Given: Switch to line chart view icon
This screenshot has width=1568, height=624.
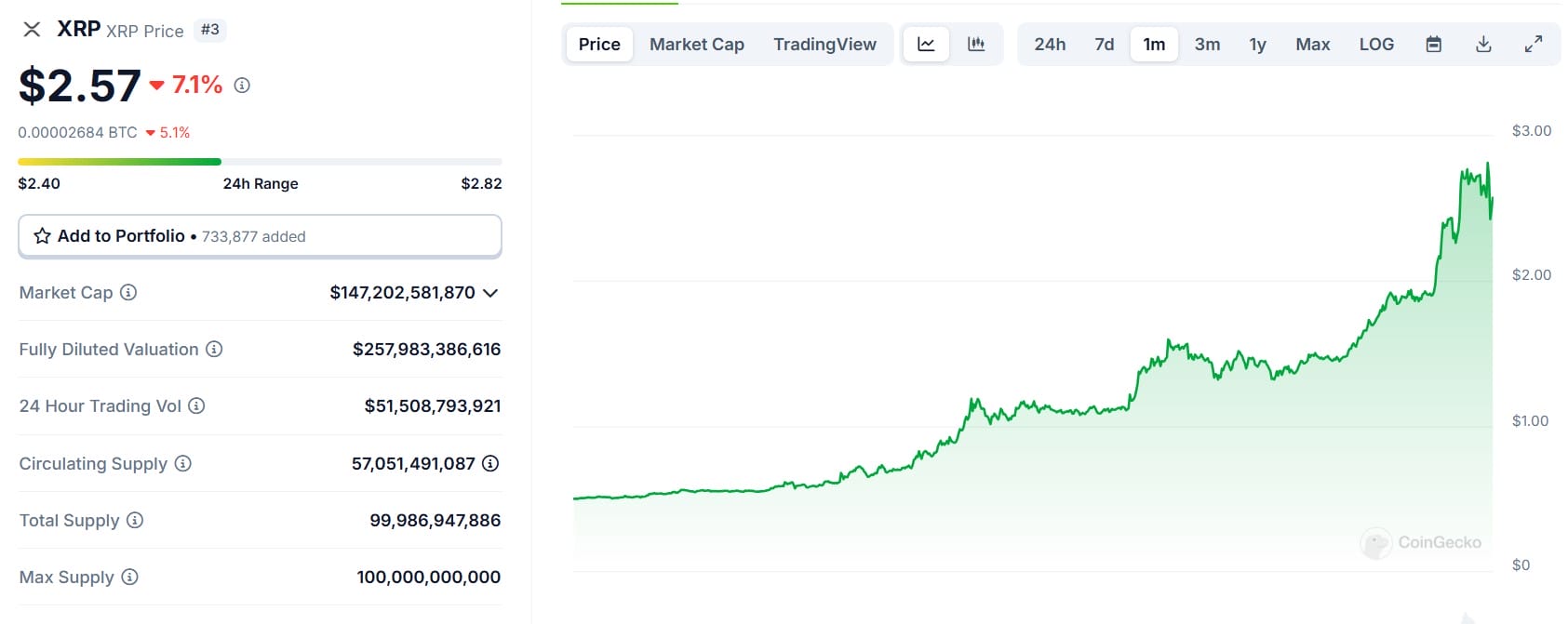Looking at the screenshot, I should click(926, 44).
